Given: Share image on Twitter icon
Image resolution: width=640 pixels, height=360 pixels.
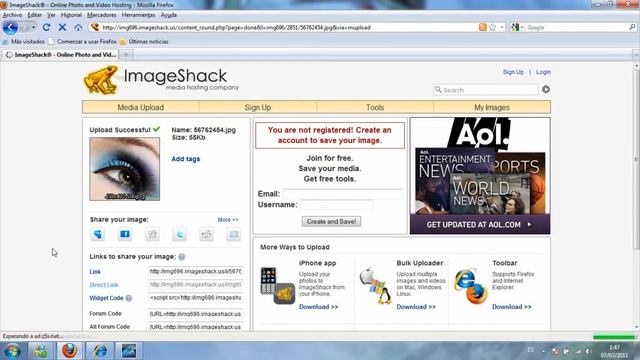Looking at the screenshot, I should tap(179, 234).
